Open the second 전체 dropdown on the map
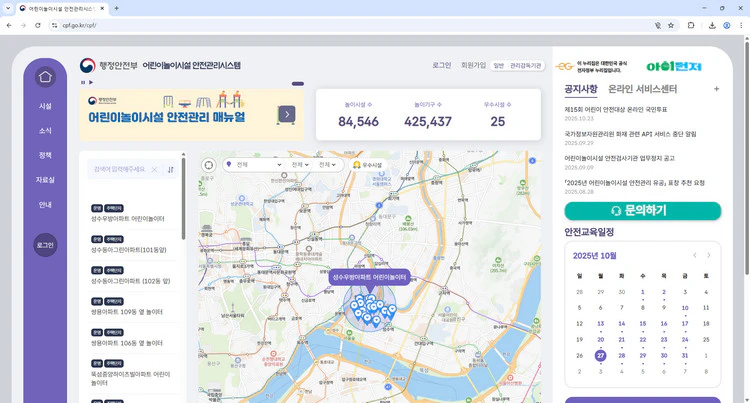750x403 pixels. click(299, 164)
